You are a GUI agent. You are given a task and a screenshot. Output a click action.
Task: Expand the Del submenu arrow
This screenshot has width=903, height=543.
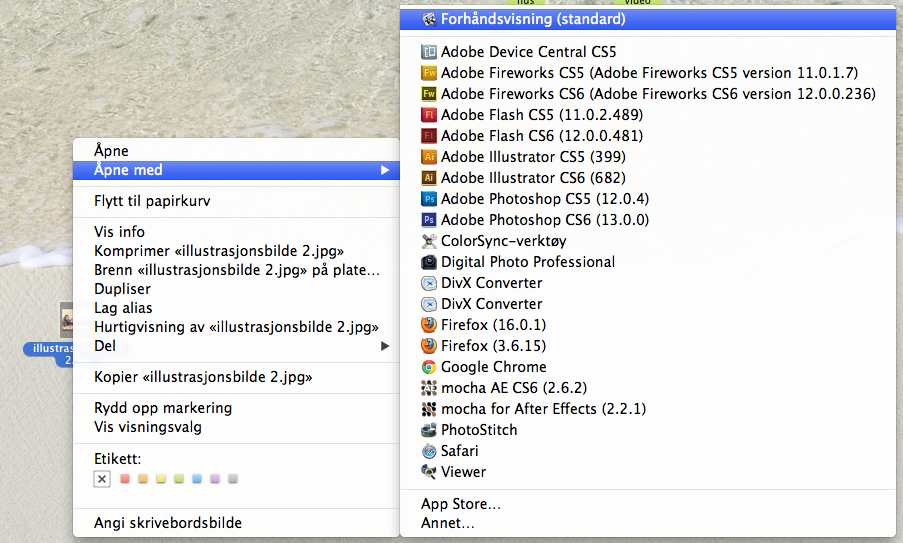[x=385, y=346]
